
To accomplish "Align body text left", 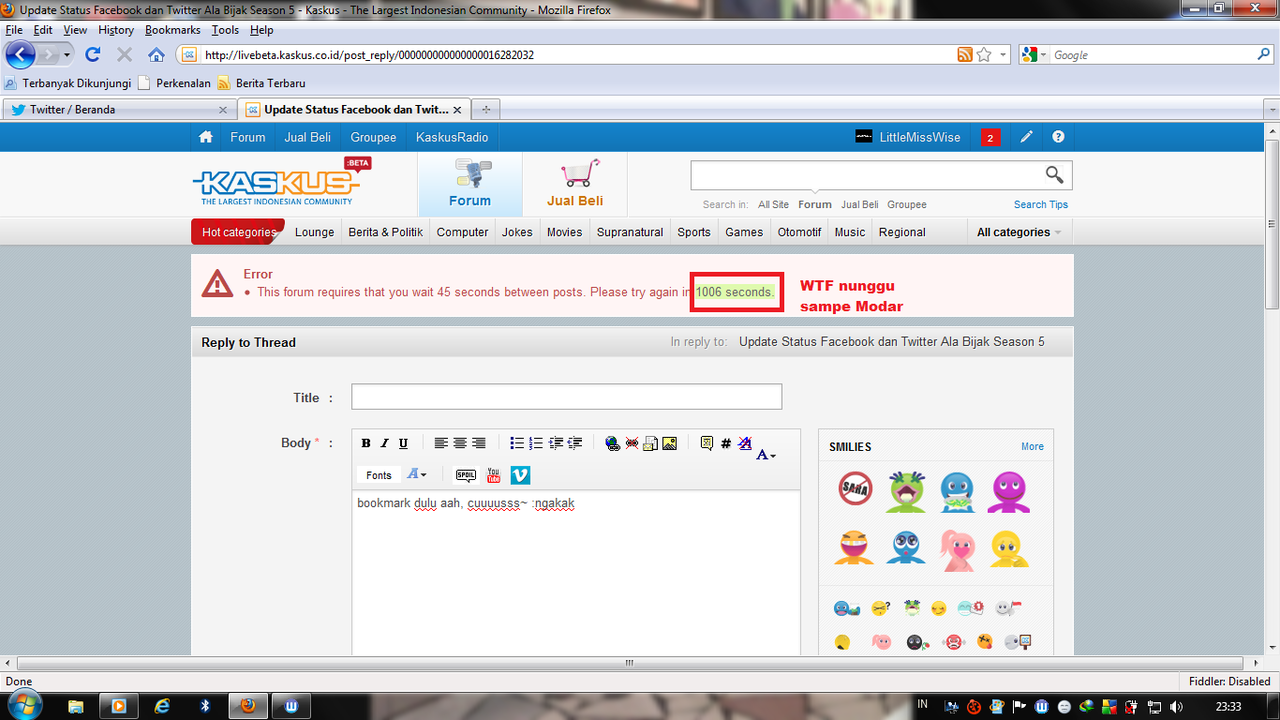I will 441,444.
